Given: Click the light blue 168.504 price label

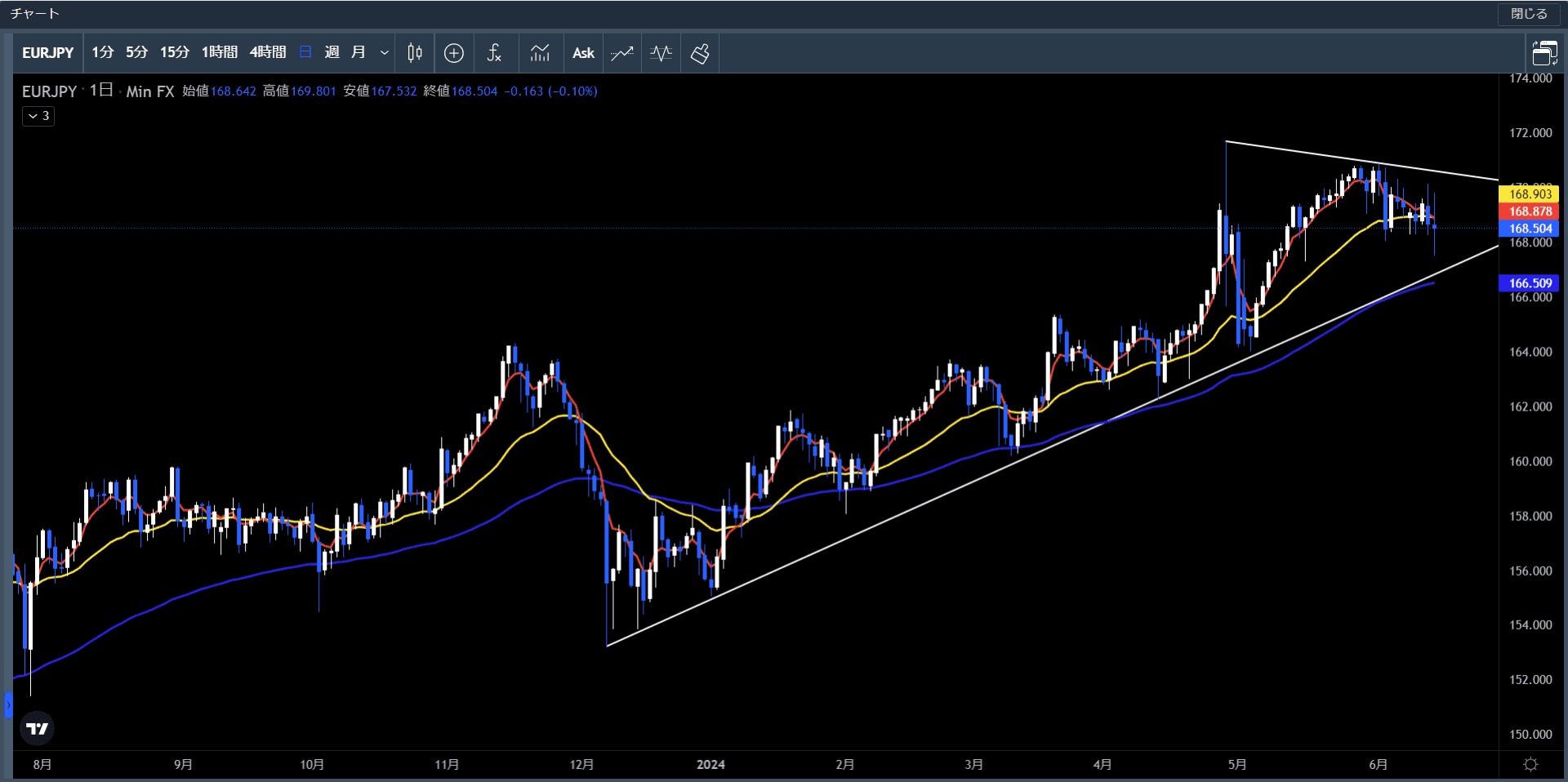Looking at the screenshot, I should tap(1530, 228).
